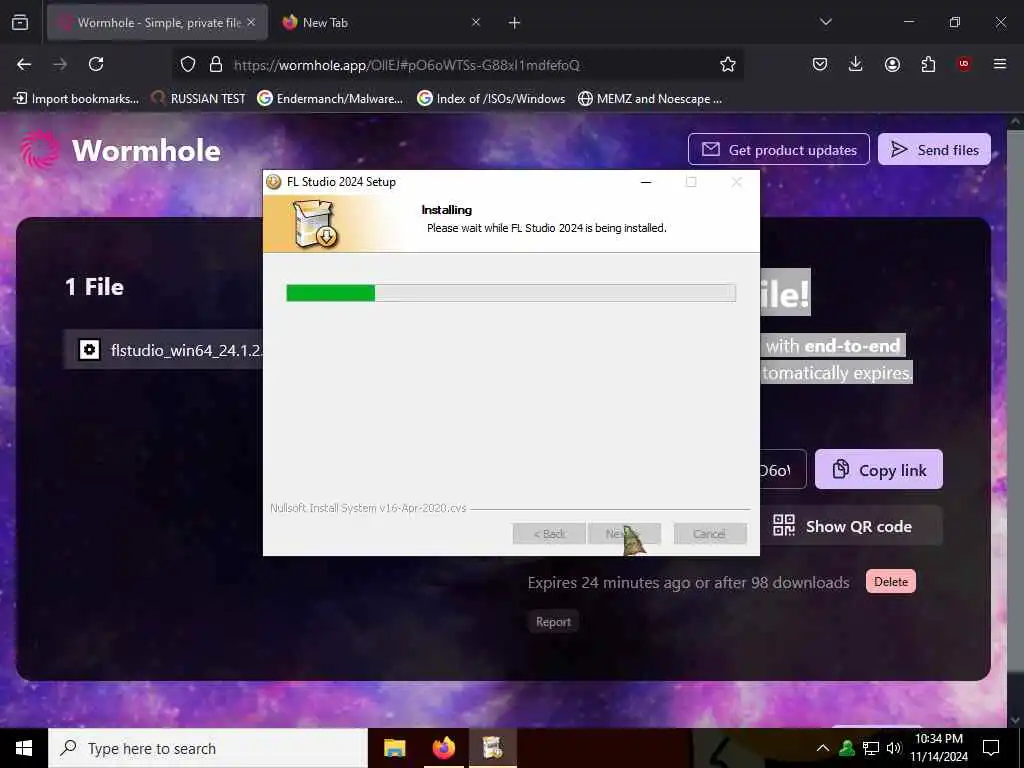Image resolution: width=1024 pixels, height=768 pixels.
Task: Close the Wormhole tab
Action: tap(251, 22)
